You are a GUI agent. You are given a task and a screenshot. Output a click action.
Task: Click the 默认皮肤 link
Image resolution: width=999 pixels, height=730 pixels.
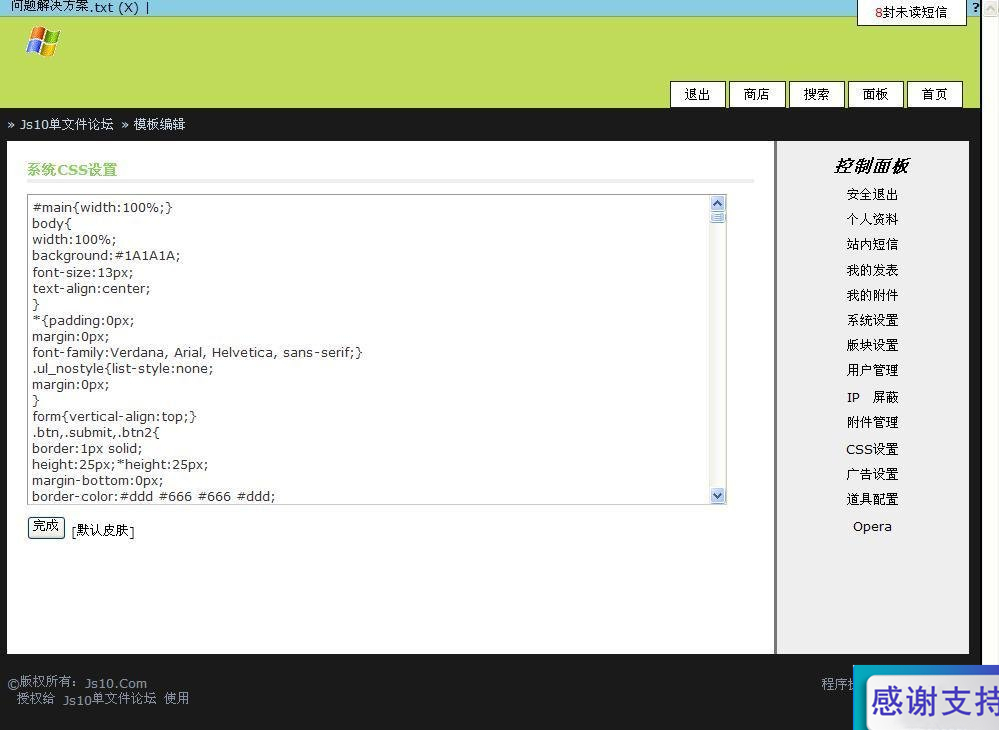pyautogui.click(x=103, y=531)
